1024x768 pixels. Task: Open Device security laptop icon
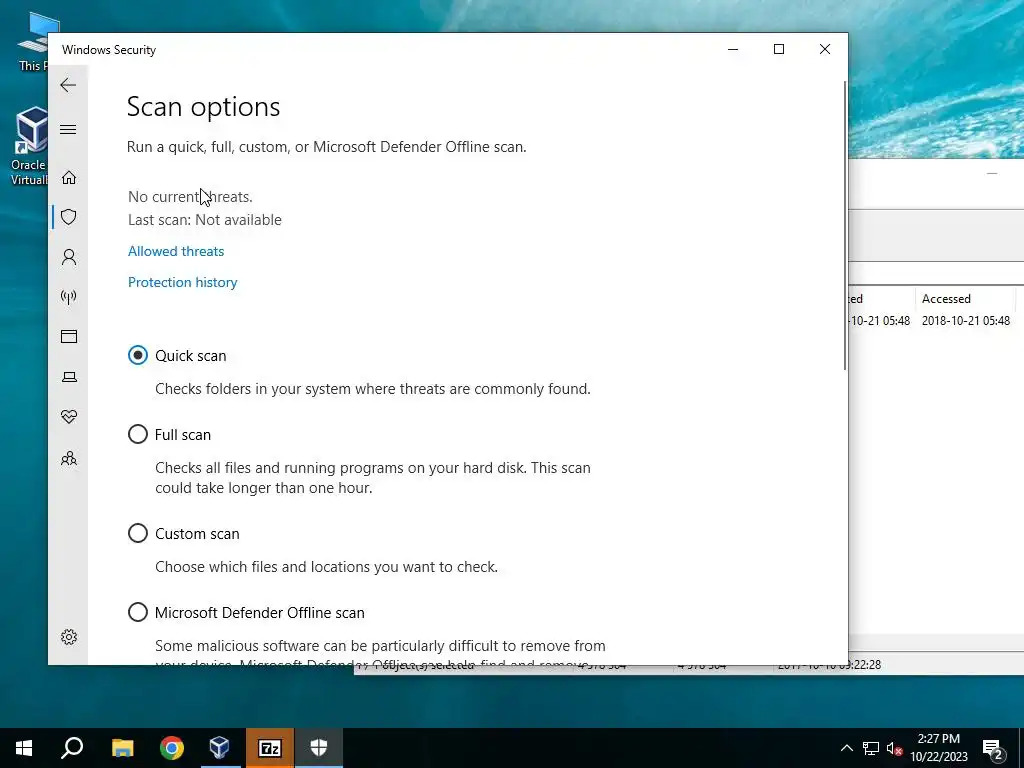click(69, 377)
